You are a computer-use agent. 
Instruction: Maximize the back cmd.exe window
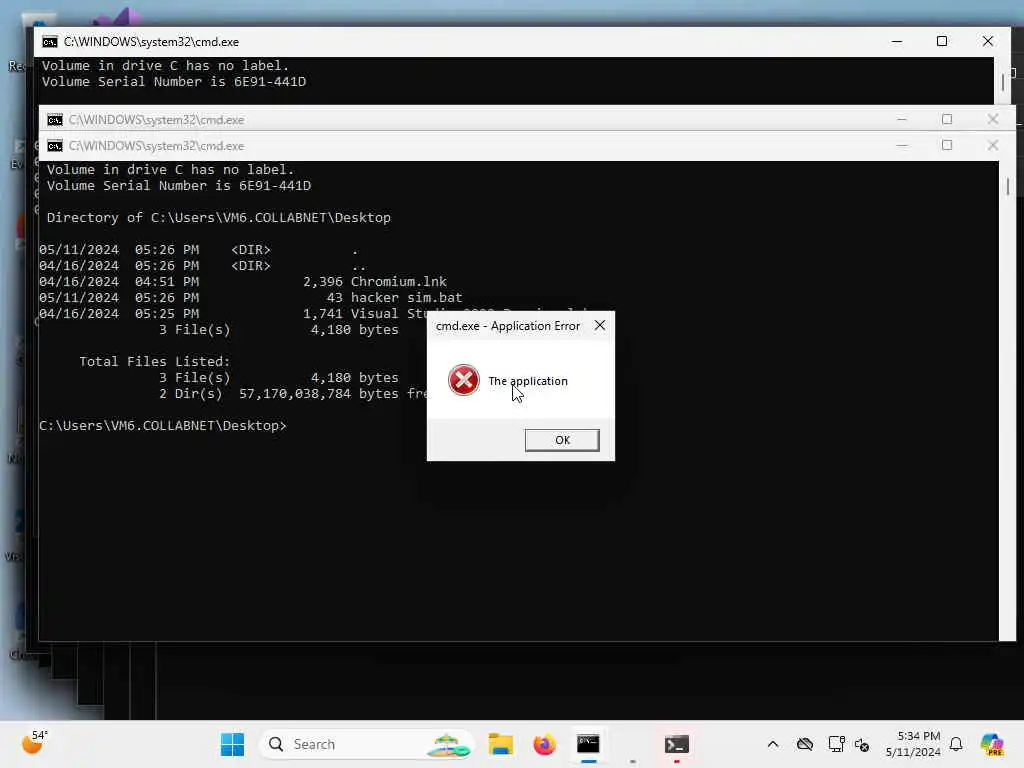click(x=942, y=41)
